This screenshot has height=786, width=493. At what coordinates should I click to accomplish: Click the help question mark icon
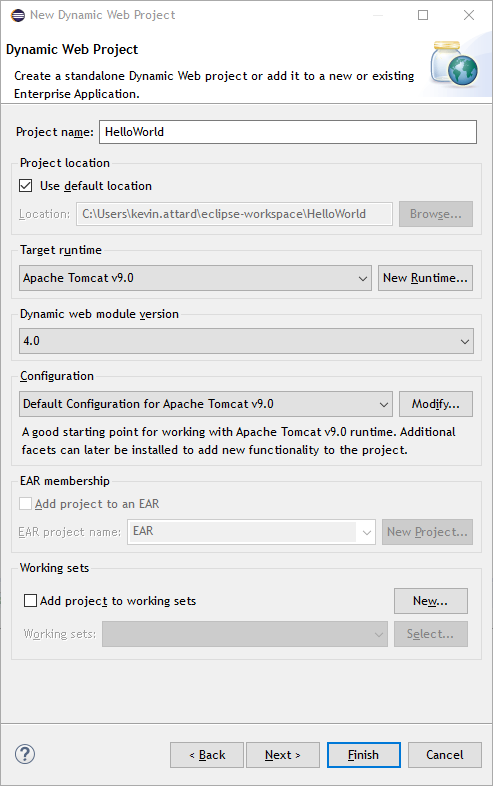pos(25,754)
